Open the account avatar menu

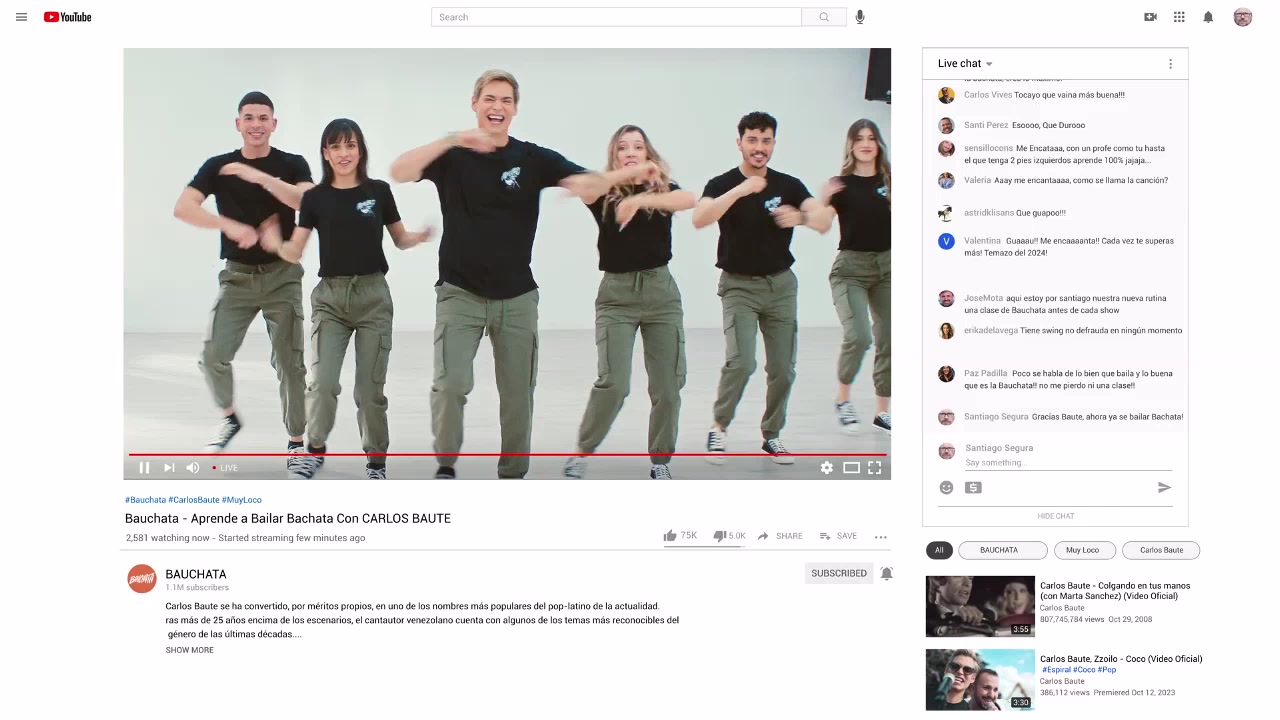(1243, 17)
